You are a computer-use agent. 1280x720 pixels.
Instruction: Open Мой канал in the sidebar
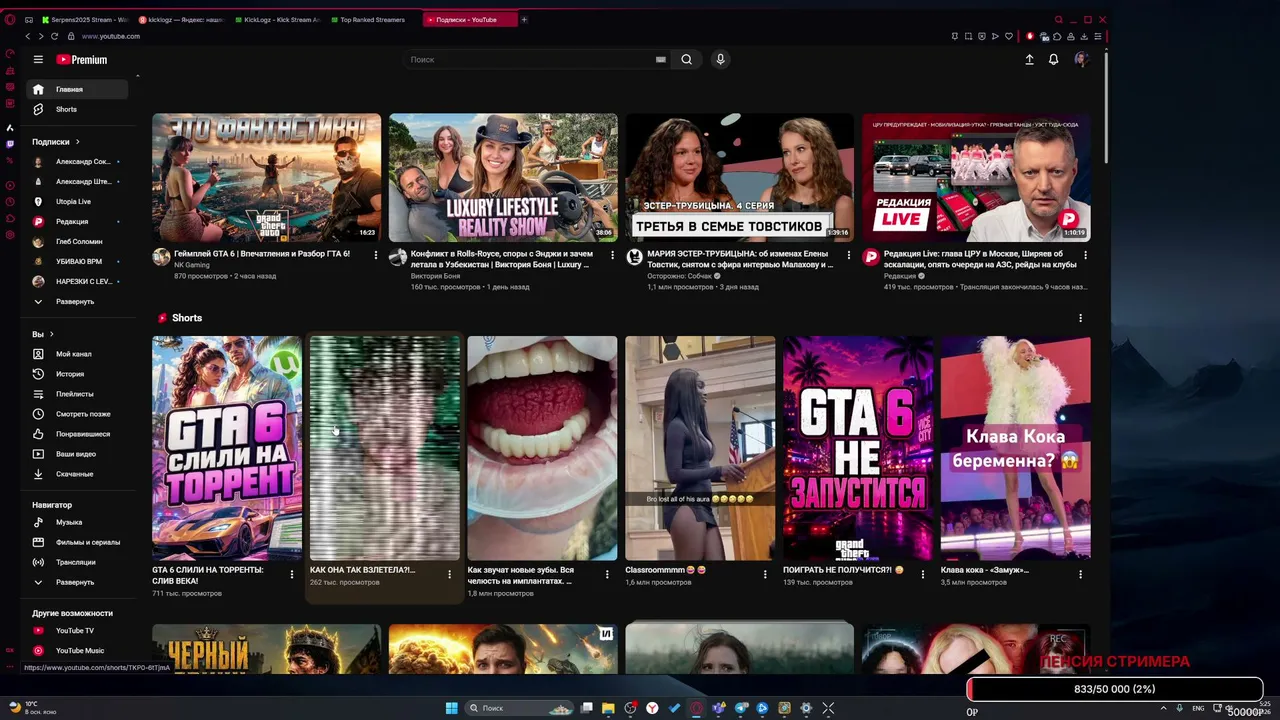pos(77,354)
